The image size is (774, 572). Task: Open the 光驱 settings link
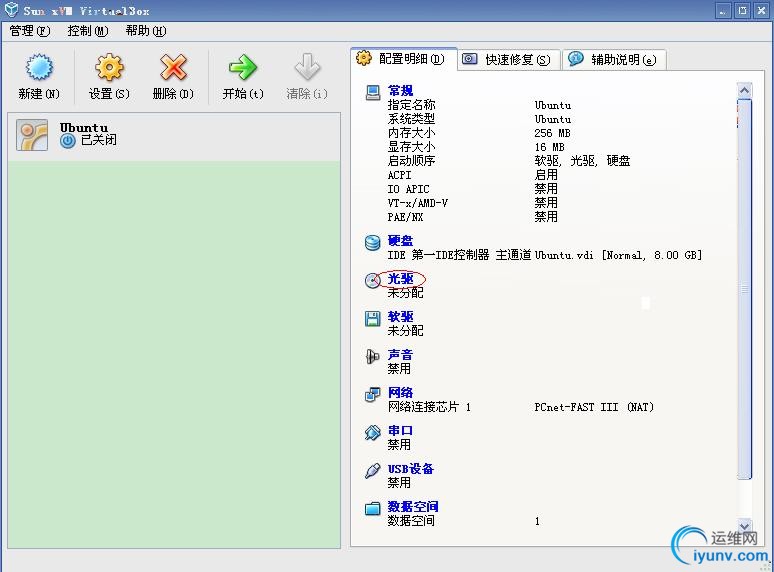tap(400, 279)
